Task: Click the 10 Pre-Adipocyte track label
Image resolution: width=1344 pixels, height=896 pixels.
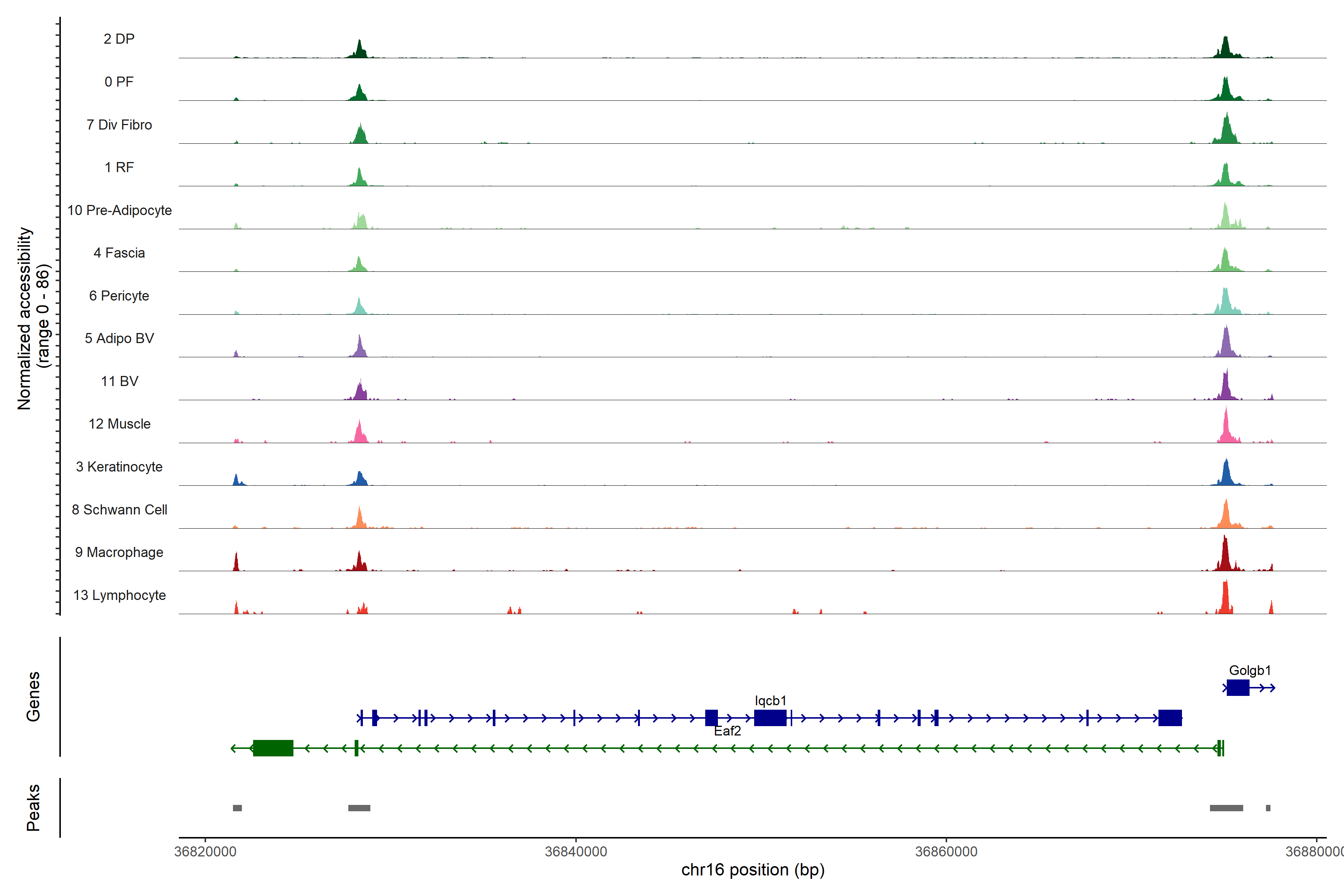Action: point(119,210)
